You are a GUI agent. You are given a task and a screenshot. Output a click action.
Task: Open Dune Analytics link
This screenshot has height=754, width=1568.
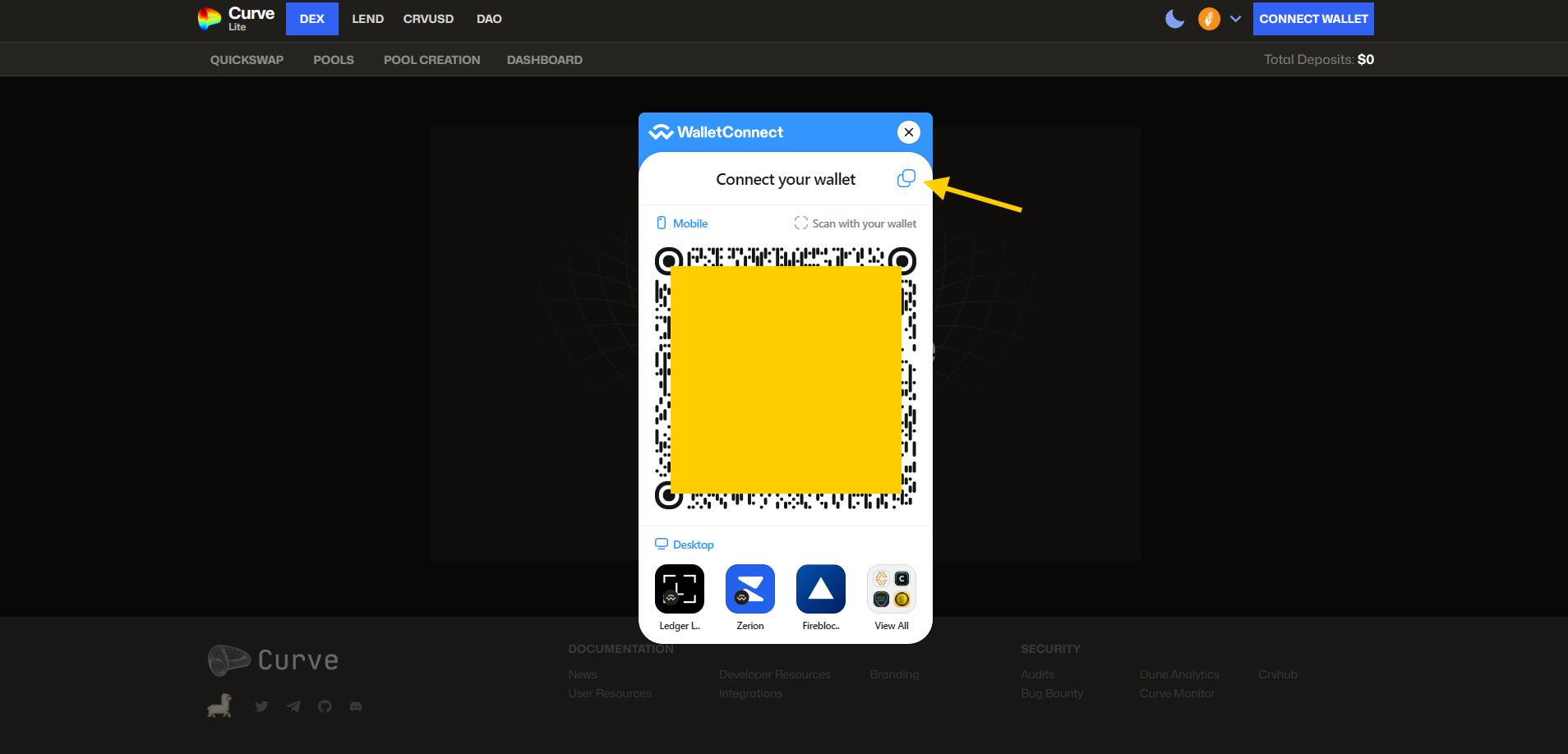(x=1179, y=674)
